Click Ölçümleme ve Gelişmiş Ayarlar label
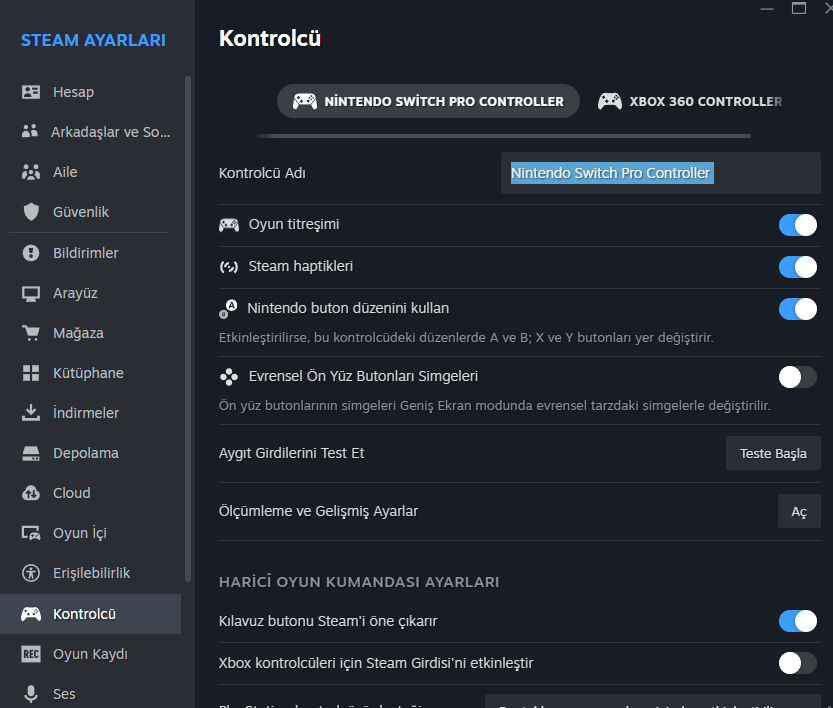833x708 pixels. (318, 511)
